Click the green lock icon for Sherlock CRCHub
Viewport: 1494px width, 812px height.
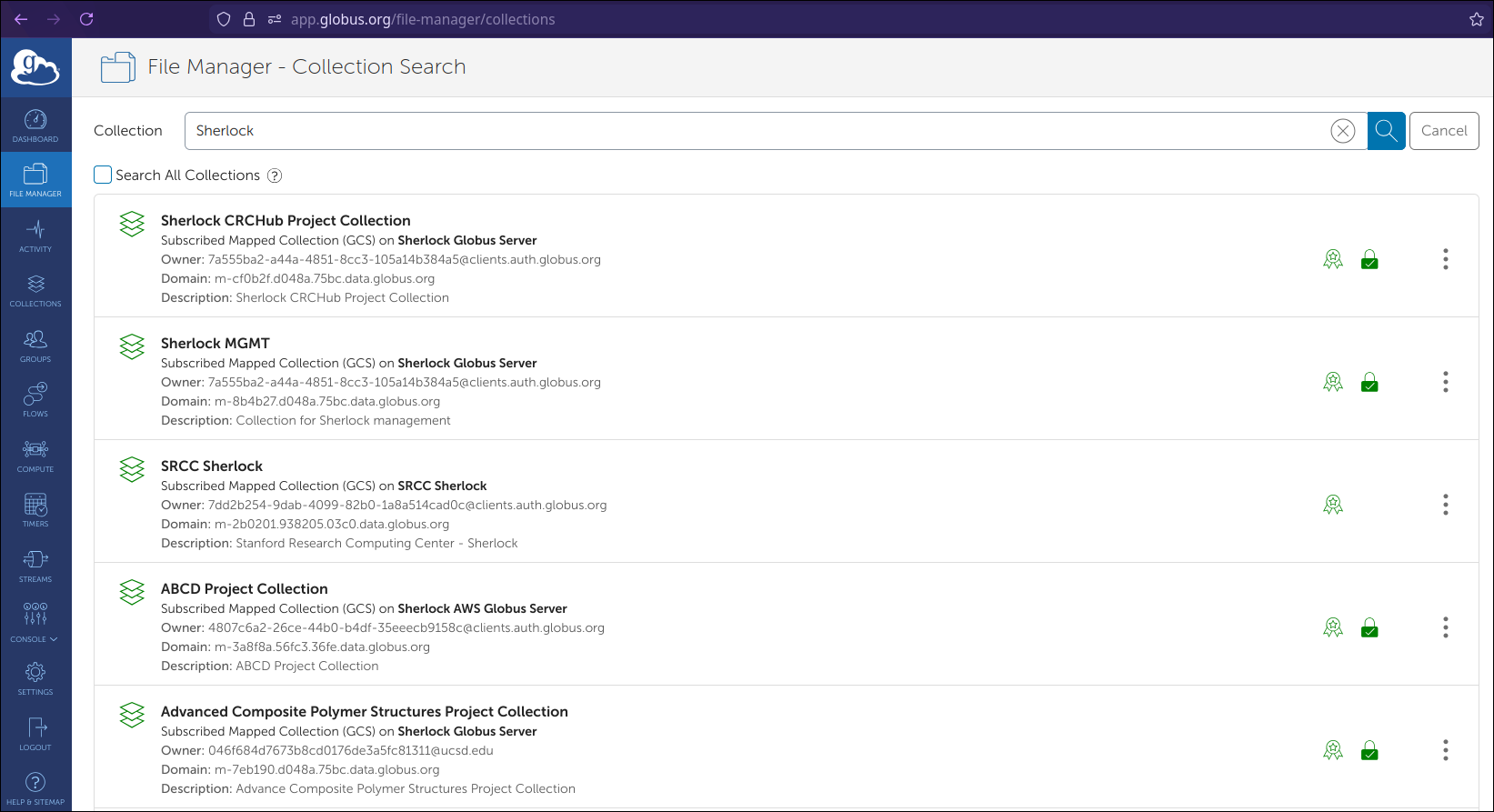tap(1369, 259)
